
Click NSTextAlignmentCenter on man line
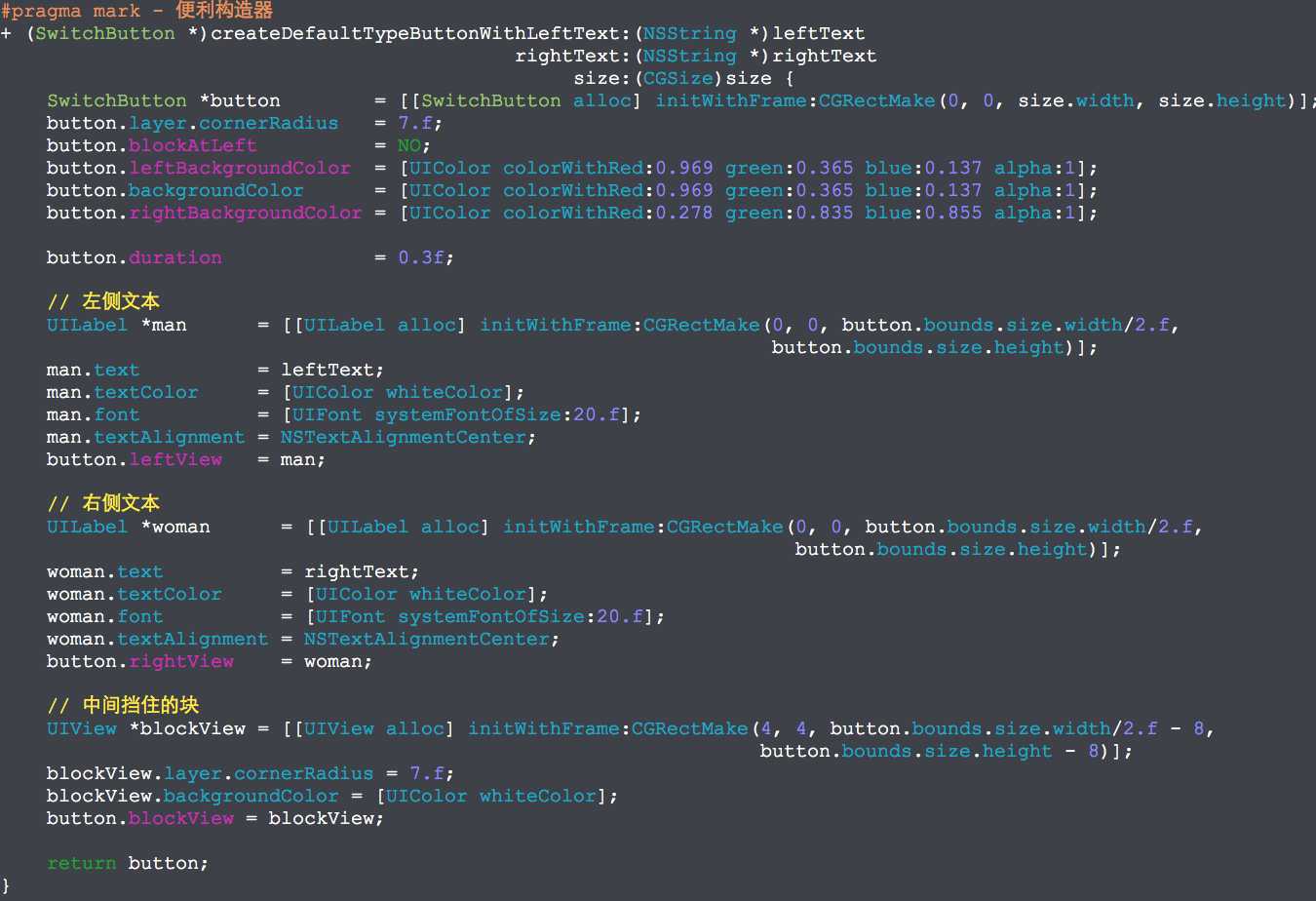404,437
